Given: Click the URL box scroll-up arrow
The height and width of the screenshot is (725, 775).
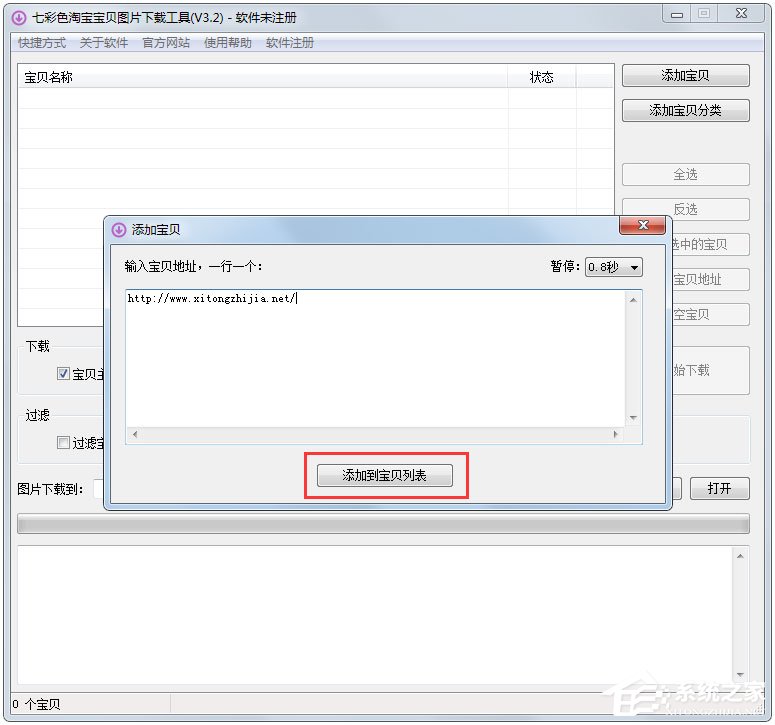Looking at the screenshot, I should (x=632, y=299).
